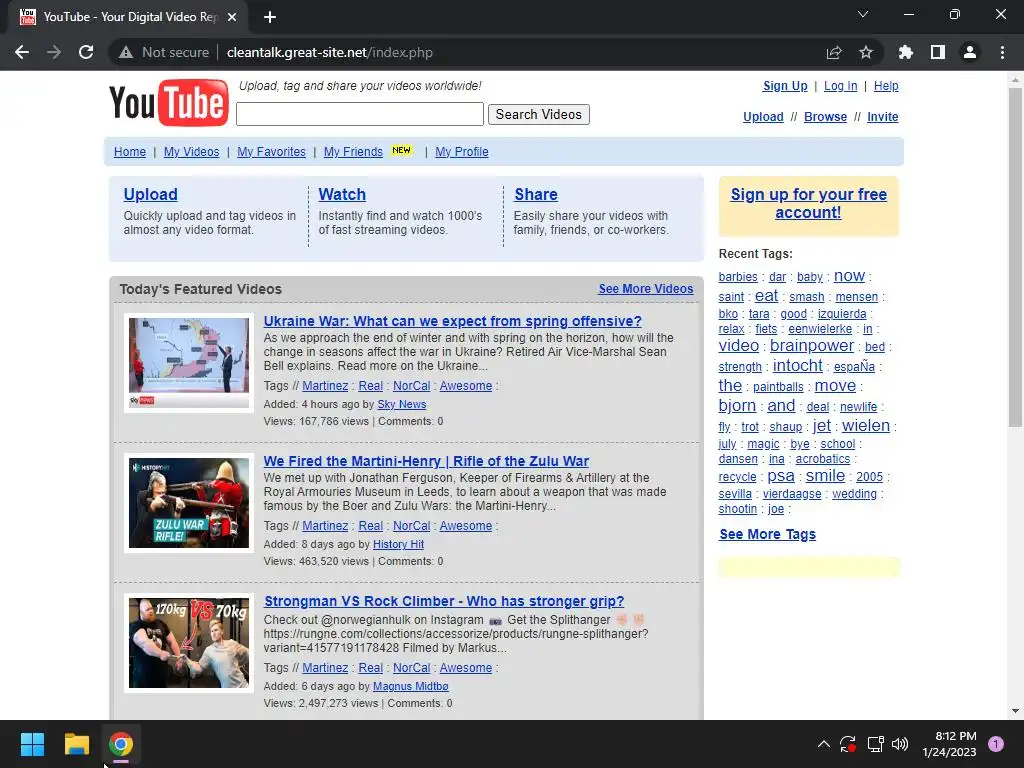This screenshot has width=1024, height=768.
Task: Click Strongman VS Rock Climber title link
Action: click(x=444, y=601)
